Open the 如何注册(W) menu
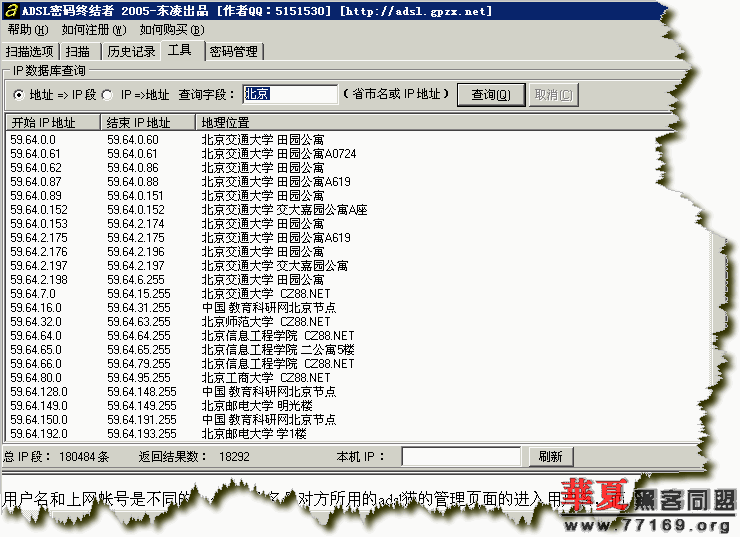The height and width of the screenshot is (537, 740). coord(93,30)
